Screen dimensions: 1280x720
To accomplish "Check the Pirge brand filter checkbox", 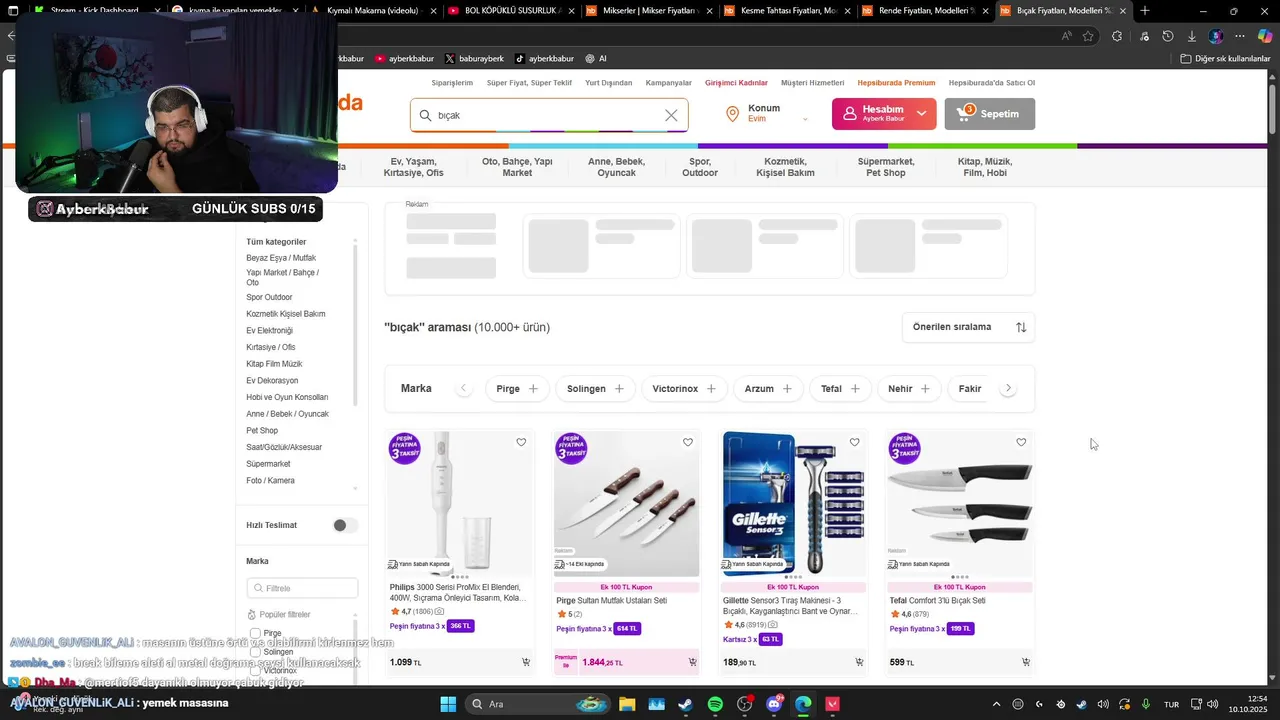I will coord(255,633).
